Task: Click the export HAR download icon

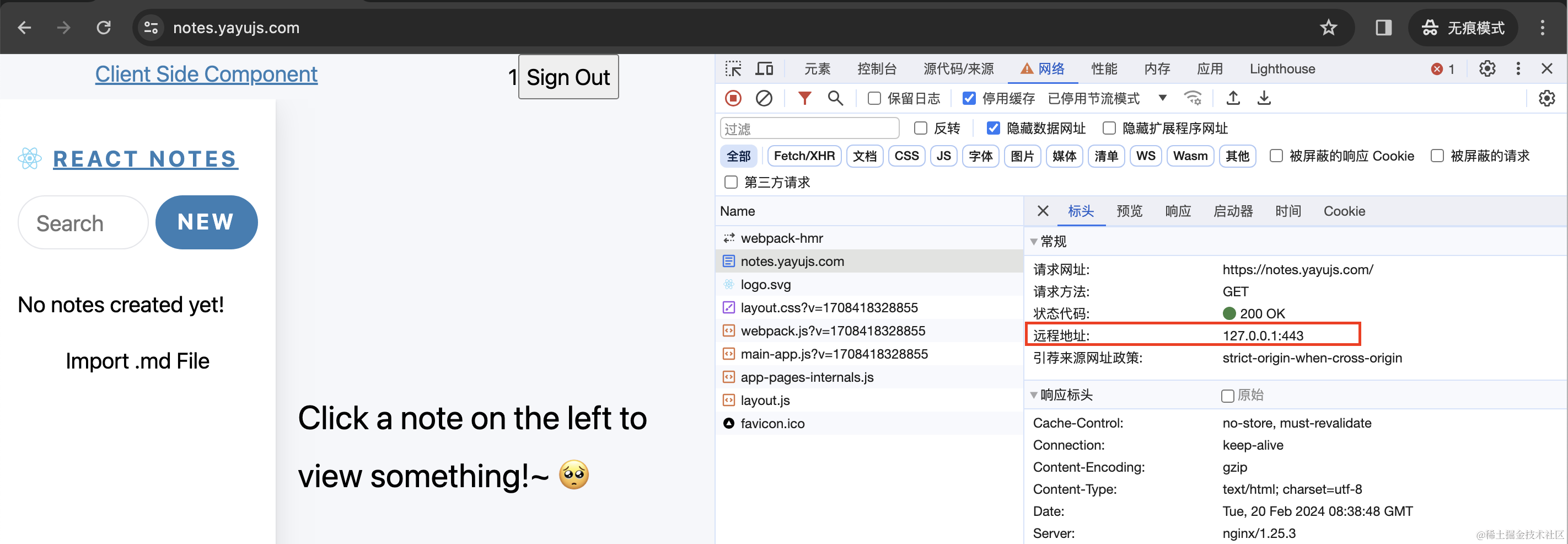Action: (x=1264, y=98)
